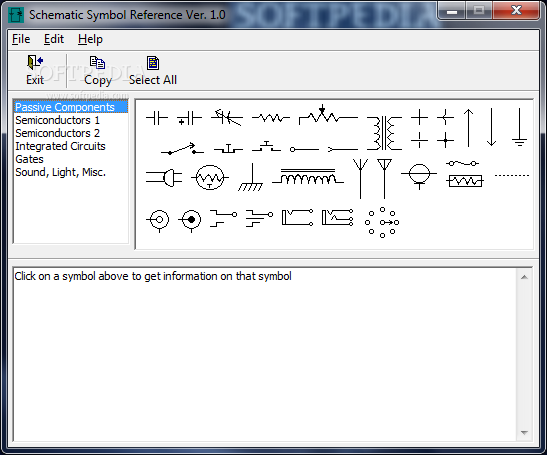Image resolution: width=547 pixels, height=455 pixels.
Task: Click the variable capacitor symbol
Action: pos(227,117)
